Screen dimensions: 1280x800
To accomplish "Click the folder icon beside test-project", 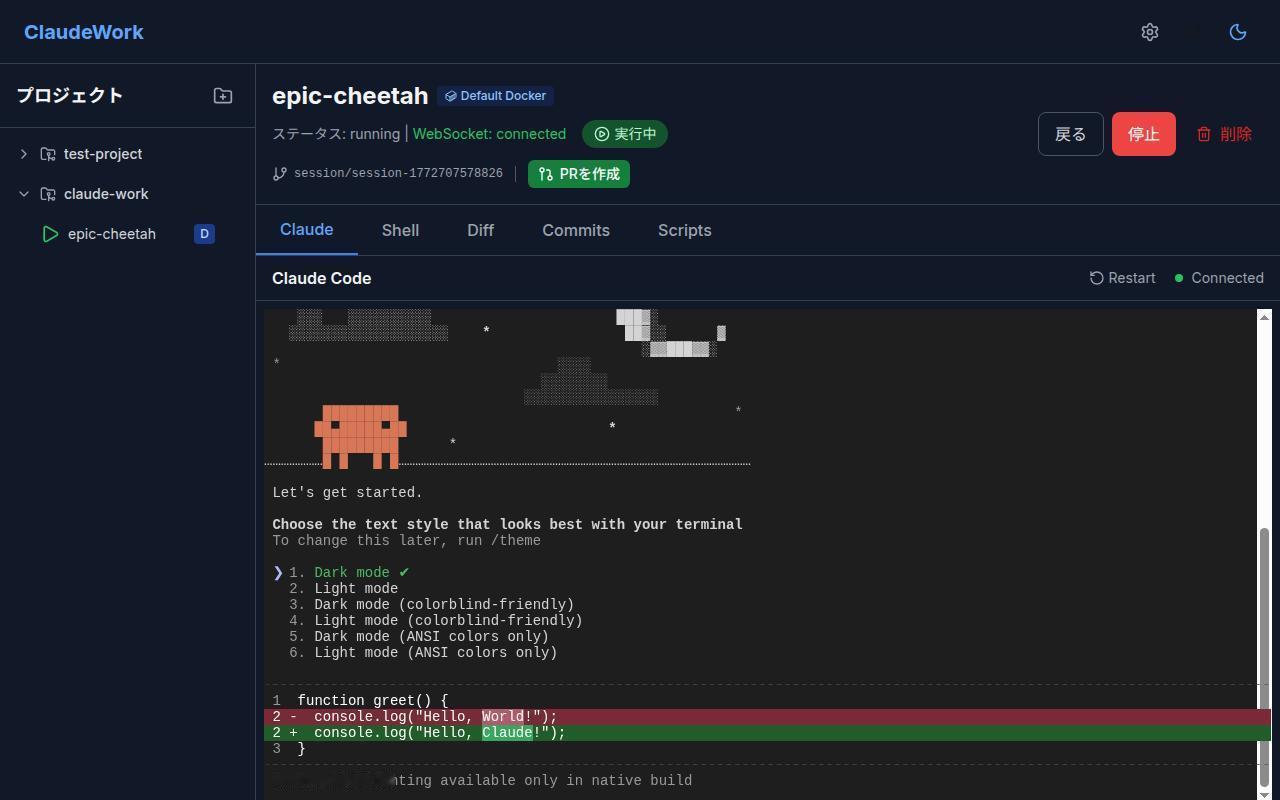I will [48, 154].
